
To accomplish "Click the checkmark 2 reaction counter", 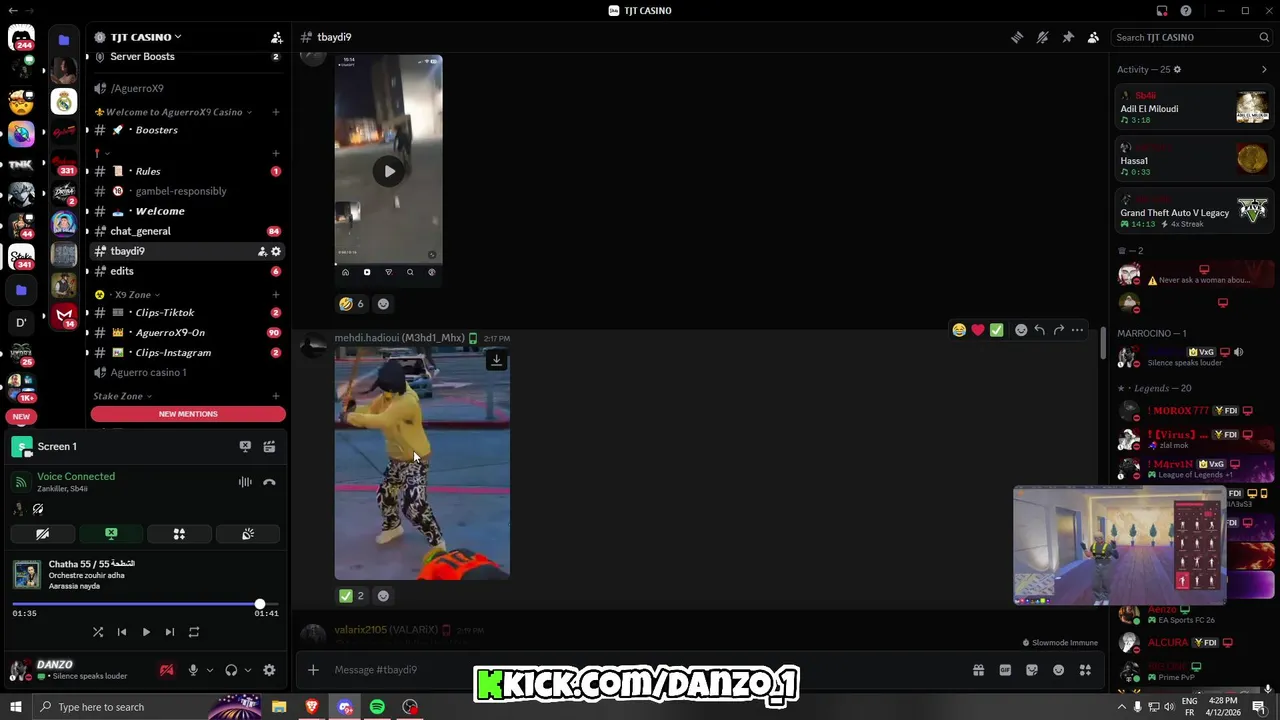I will click(351, 596).
